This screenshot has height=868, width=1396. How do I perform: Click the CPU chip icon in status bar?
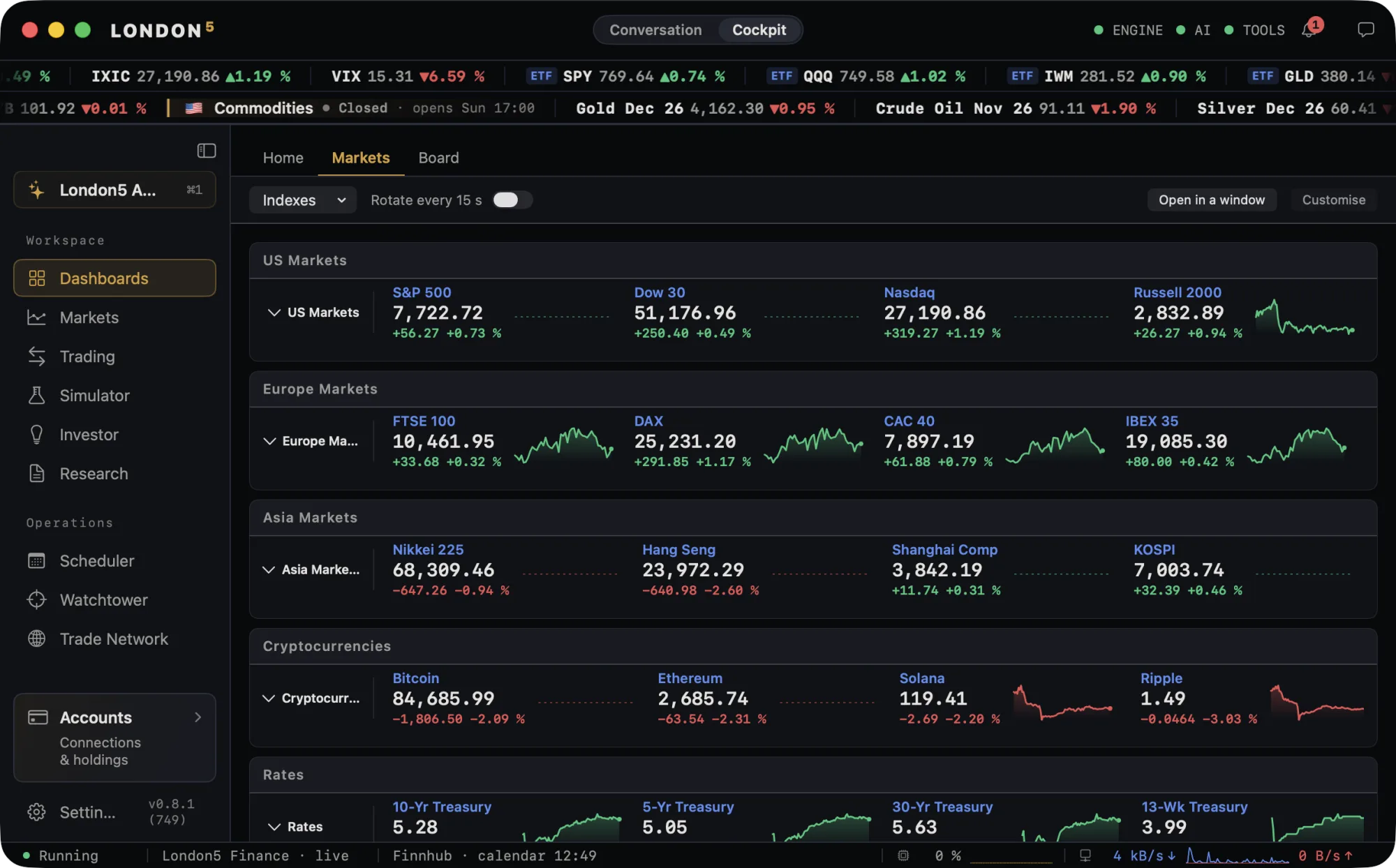[x=903, y=855]
